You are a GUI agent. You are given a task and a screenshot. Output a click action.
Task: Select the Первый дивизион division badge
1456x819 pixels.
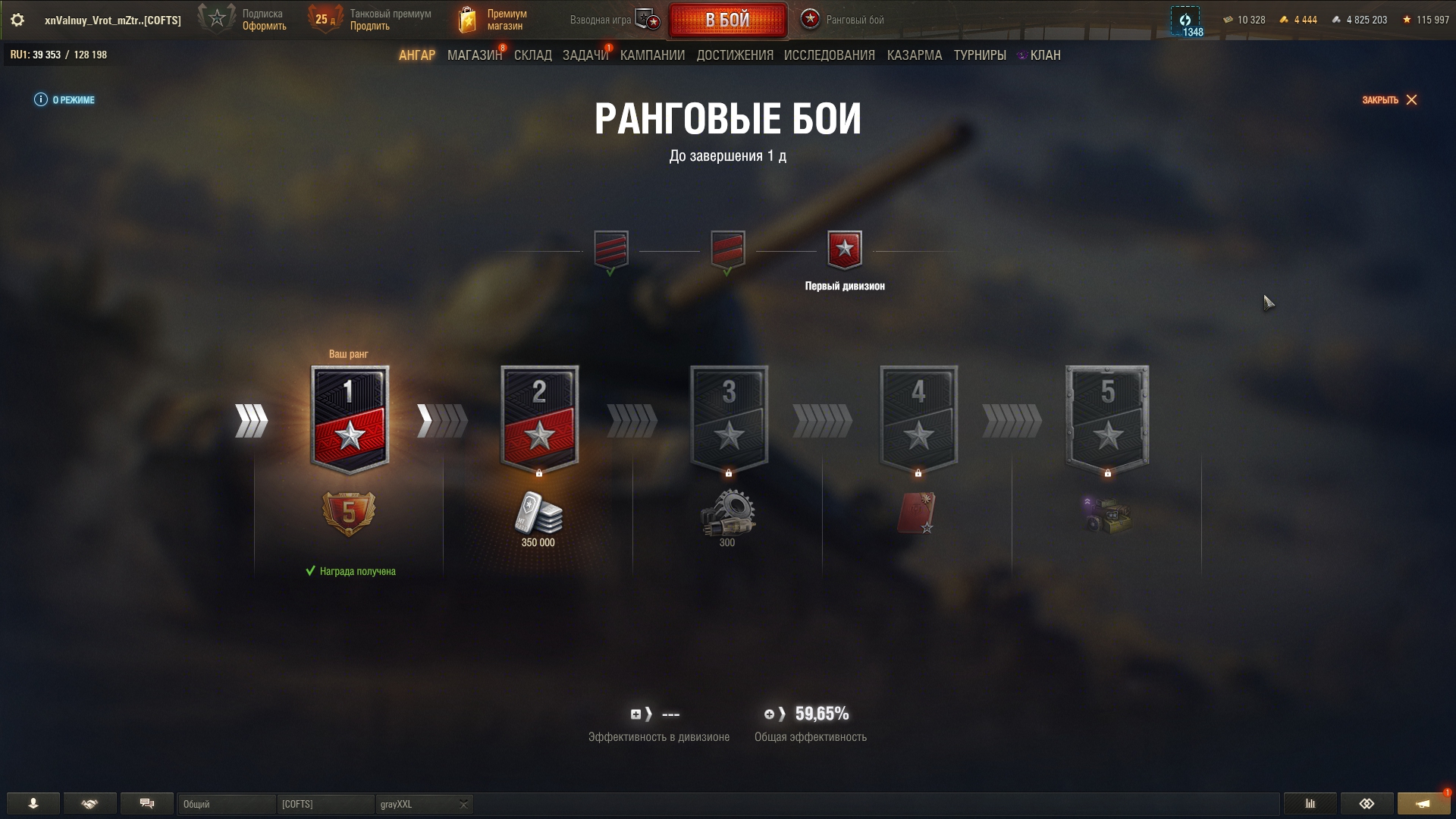click(845, 250)
